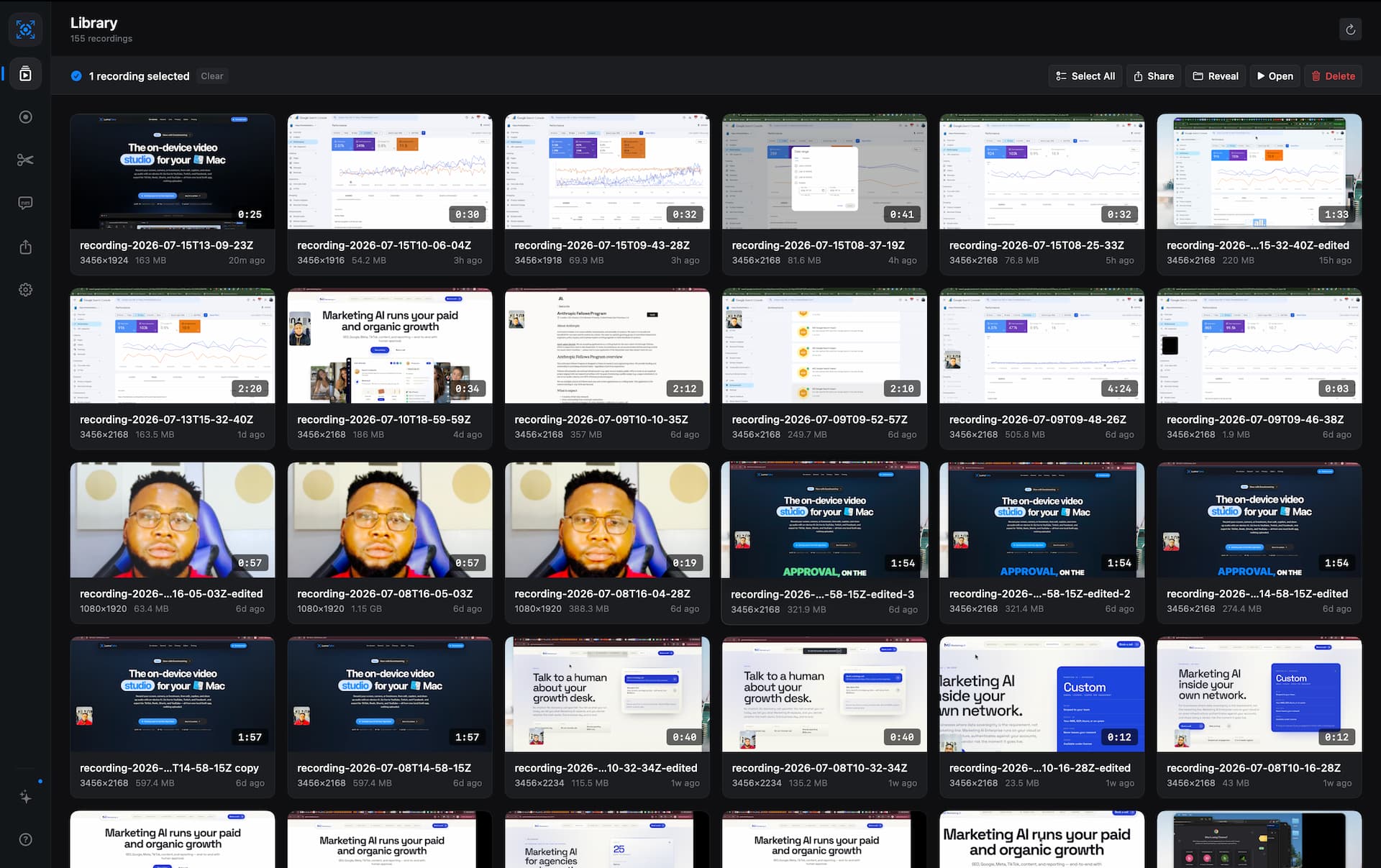
Task: Click the 15h ago timestamp
Action: tap(1335, 260)
